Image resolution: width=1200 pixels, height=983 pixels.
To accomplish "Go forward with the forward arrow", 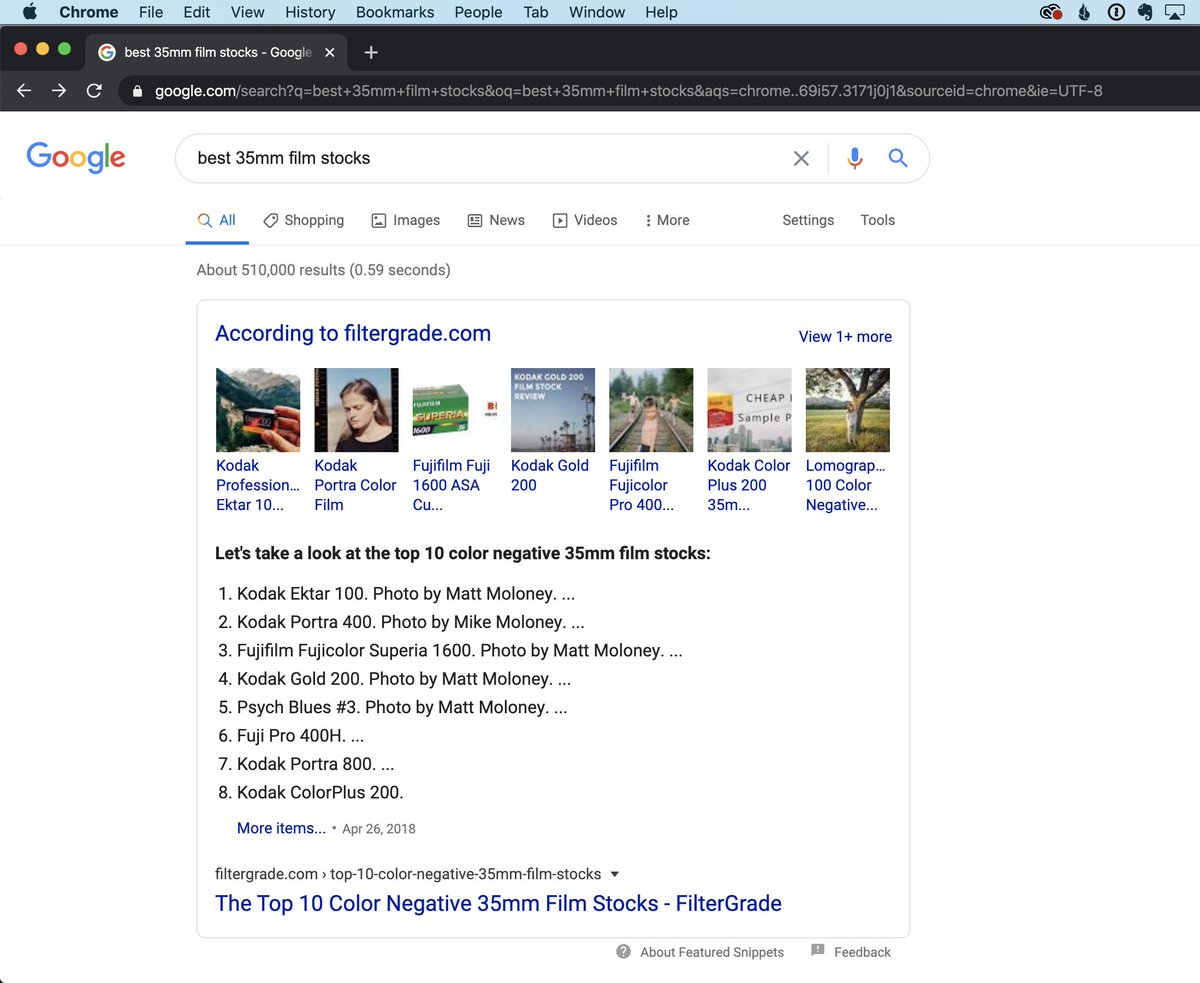I will pos(59,91).
